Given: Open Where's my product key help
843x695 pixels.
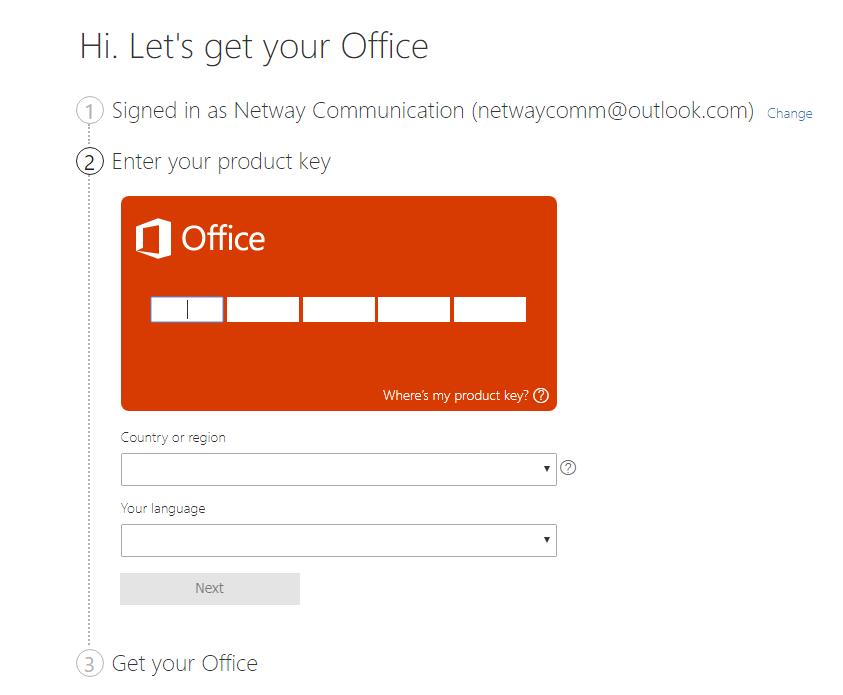Looking at the screenshot, I should [x=458, y=395].
